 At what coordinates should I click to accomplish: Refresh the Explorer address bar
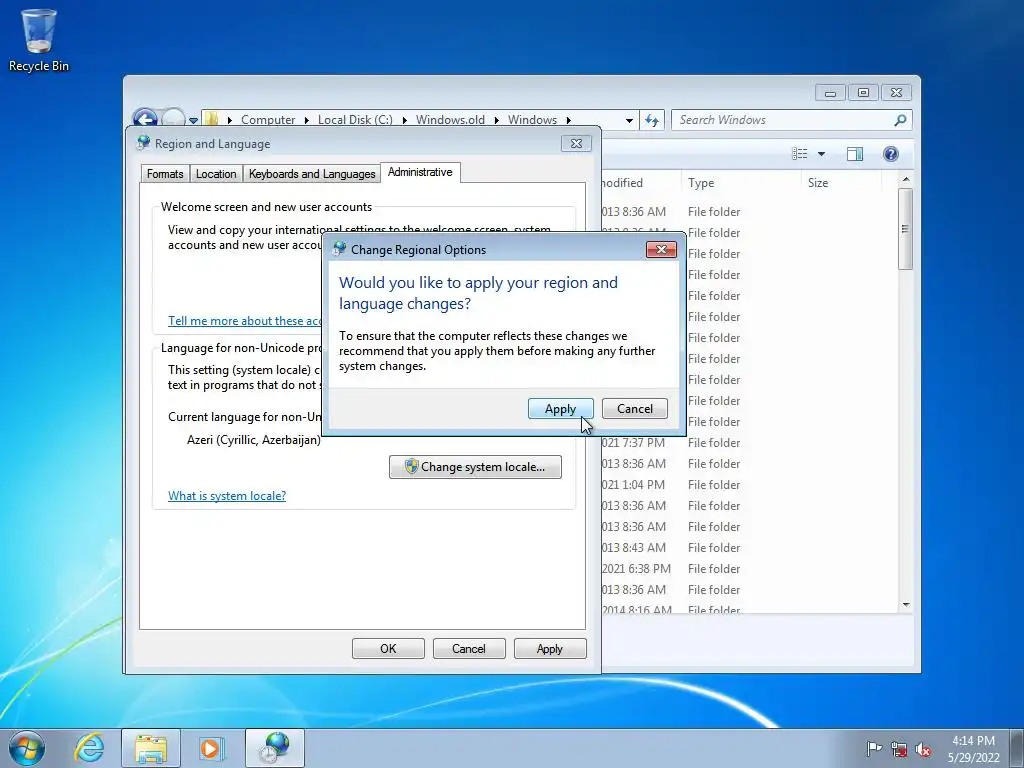(x=652, y=120)
